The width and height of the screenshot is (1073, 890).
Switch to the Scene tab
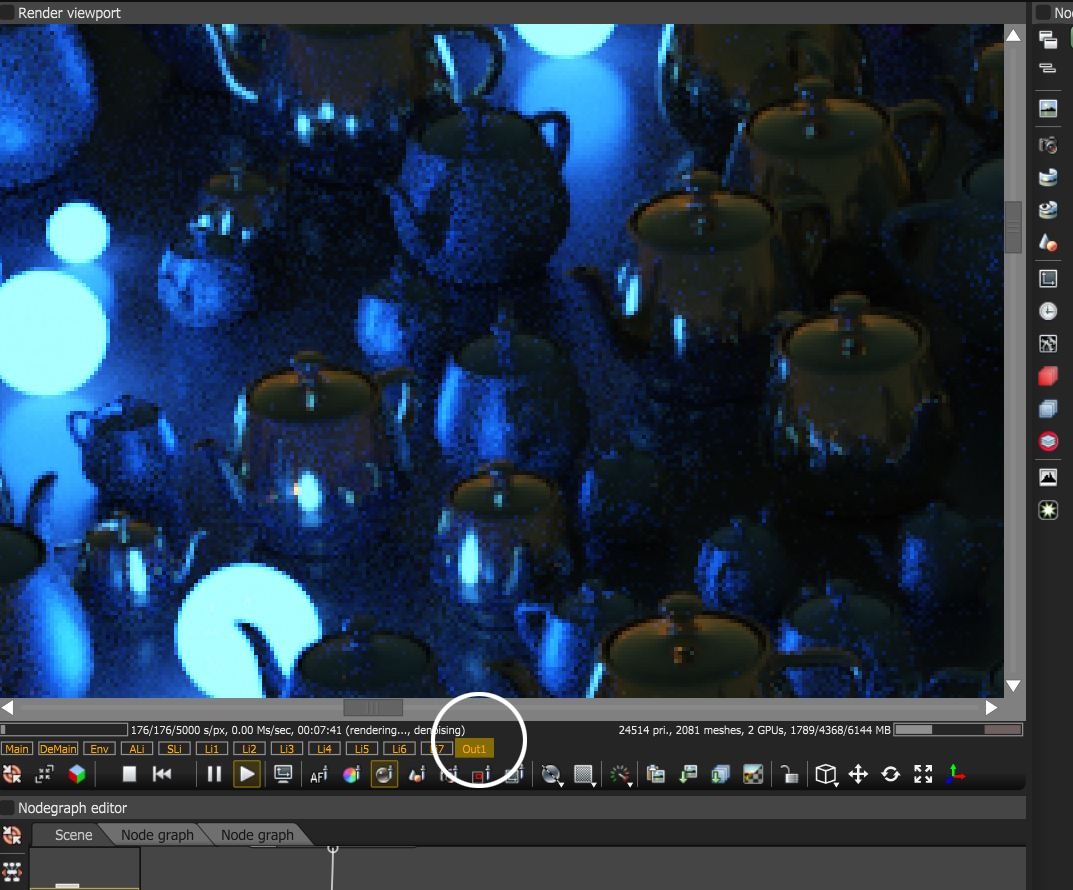(x=73, y=835)
